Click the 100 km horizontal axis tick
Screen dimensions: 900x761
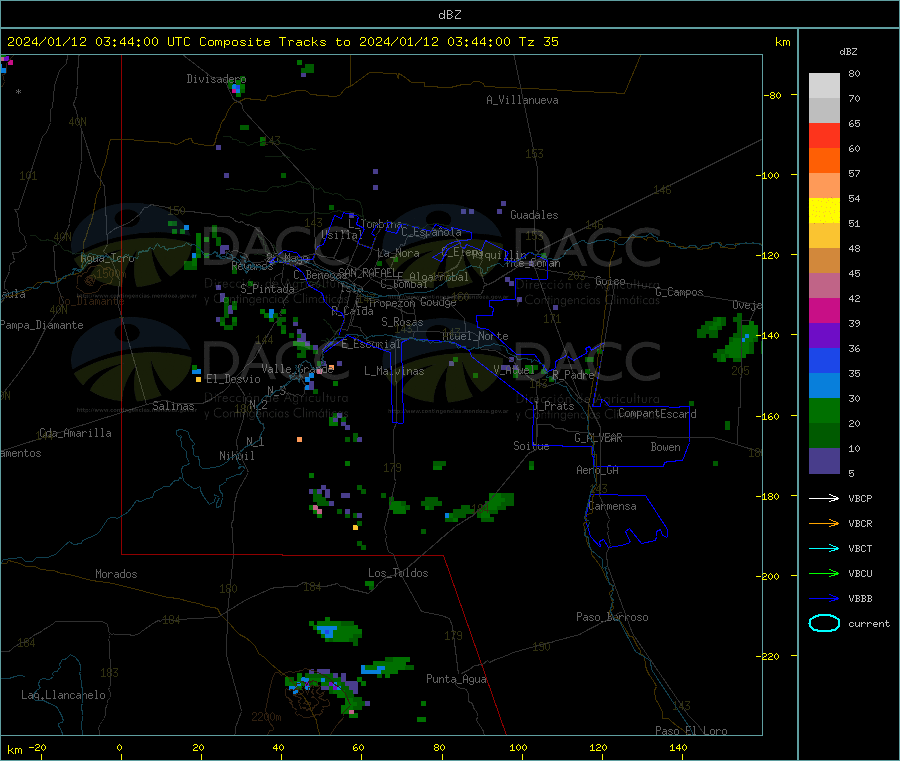click(x=518, y=747)
